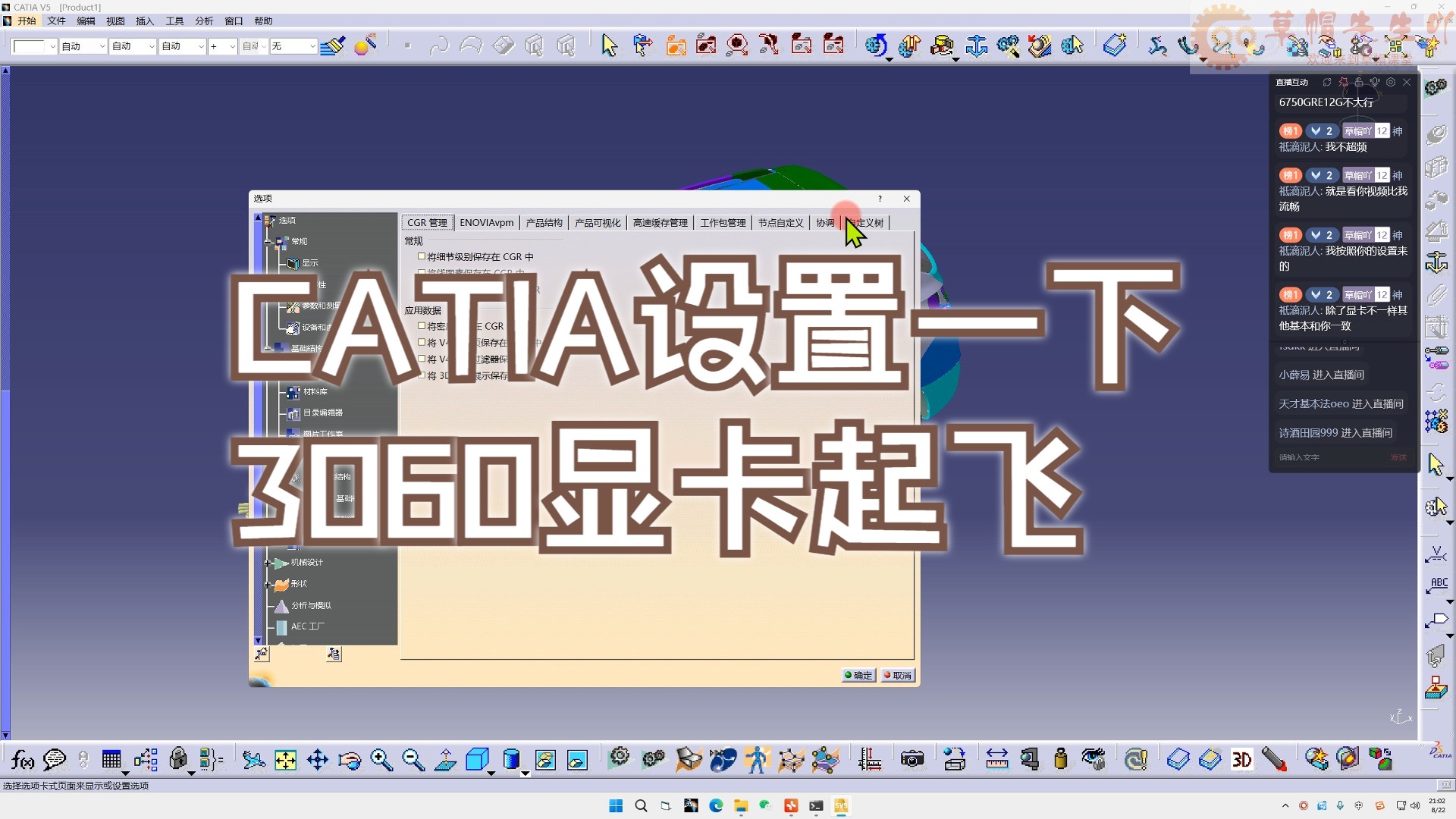The height and width of the screenshot is (819, 1456).
Task: Switch to the ENOVIAvpm tab
Action: pyautogui.click(x=486, y=222)
